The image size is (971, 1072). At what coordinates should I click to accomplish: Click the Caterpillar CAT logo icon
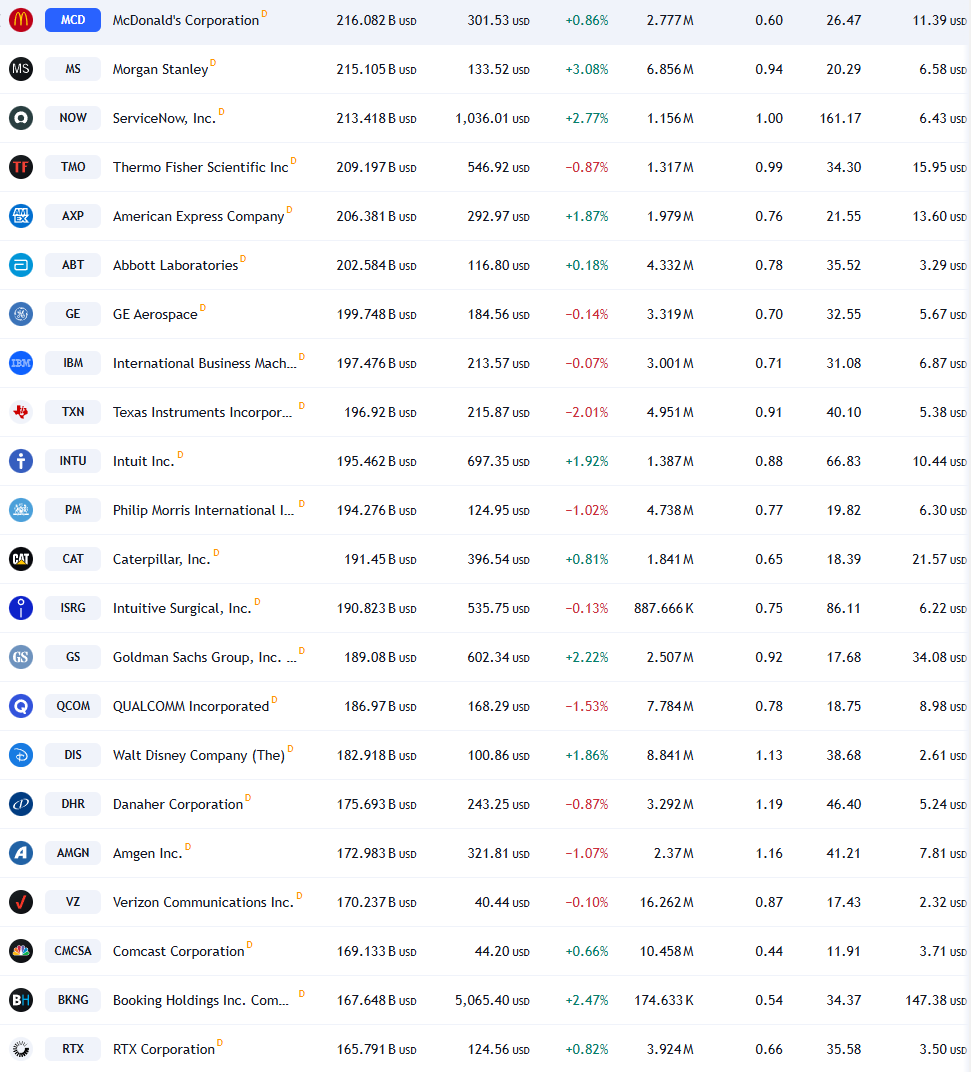pos(21,559)
